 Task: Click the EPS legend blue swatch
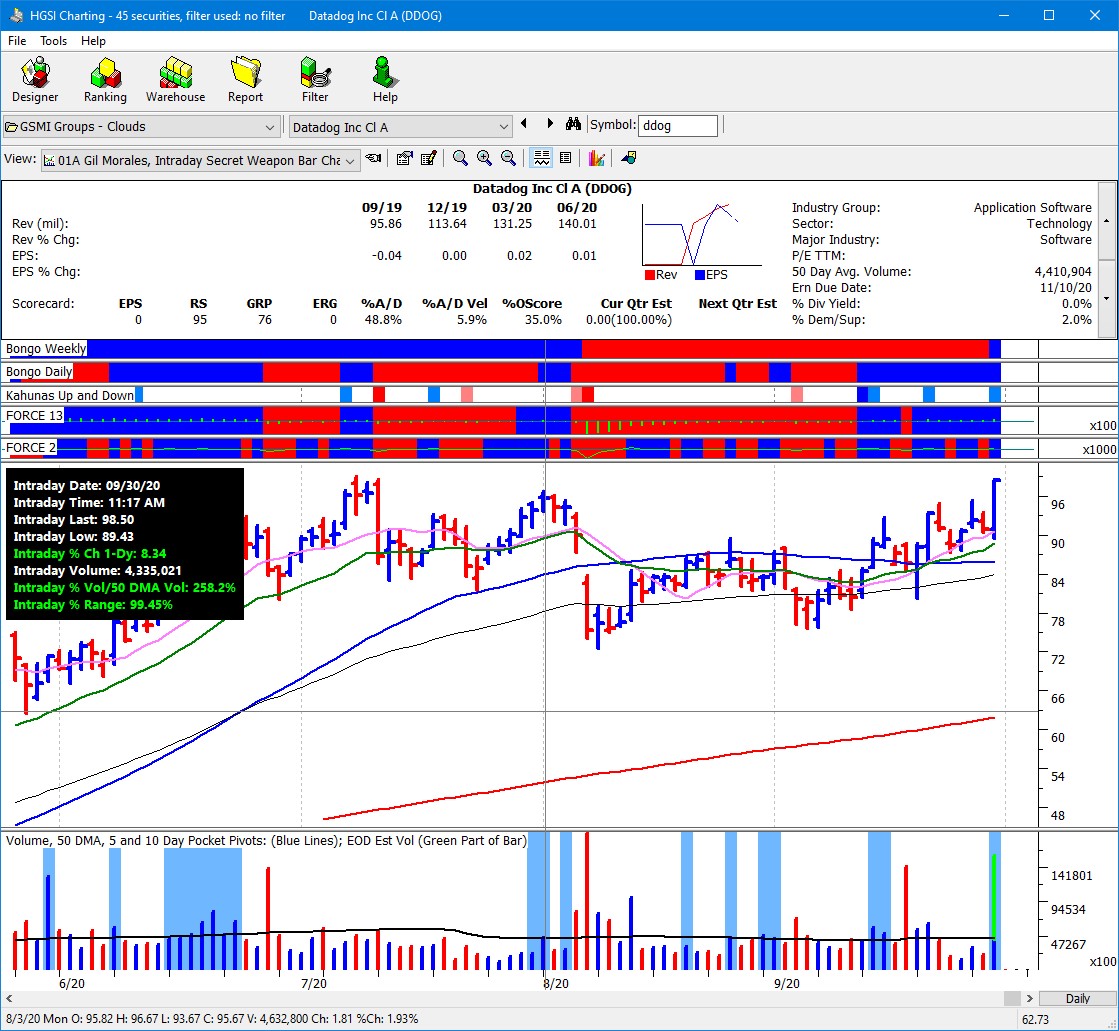coord(700,275)
